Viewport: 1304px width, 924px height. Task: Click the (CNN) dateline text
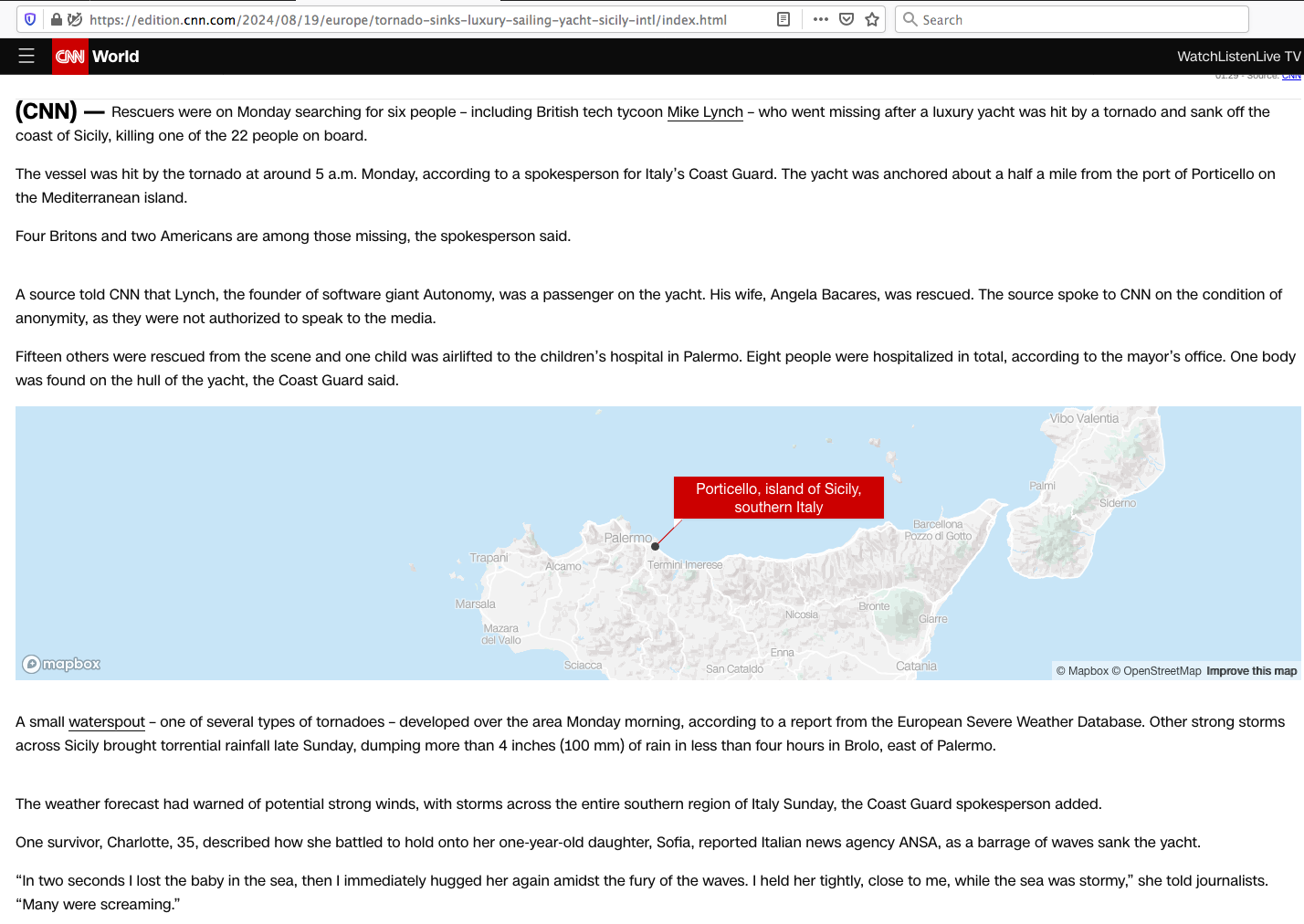(47, 111)
